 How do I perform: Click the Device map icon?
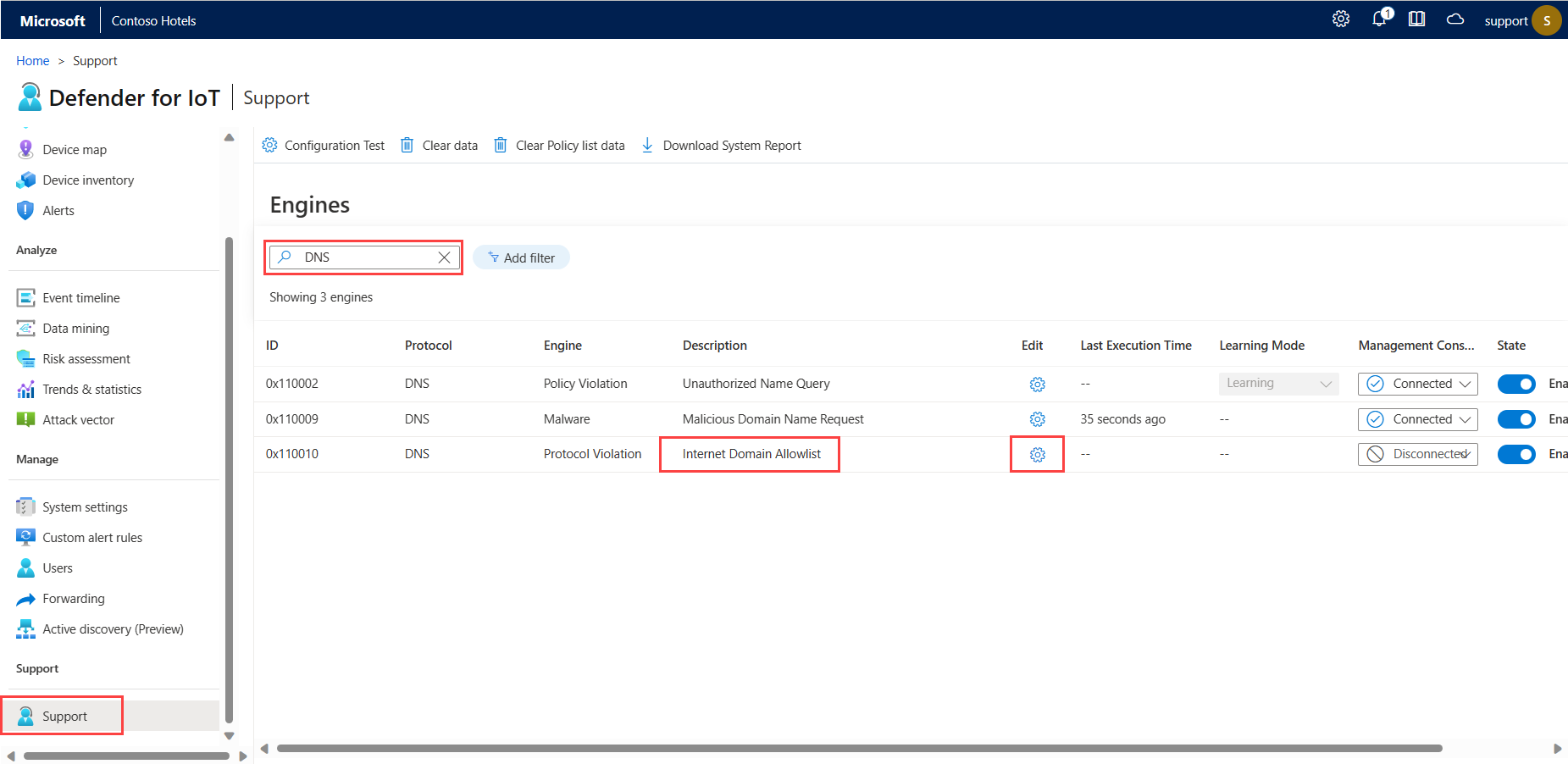[25, 149]
